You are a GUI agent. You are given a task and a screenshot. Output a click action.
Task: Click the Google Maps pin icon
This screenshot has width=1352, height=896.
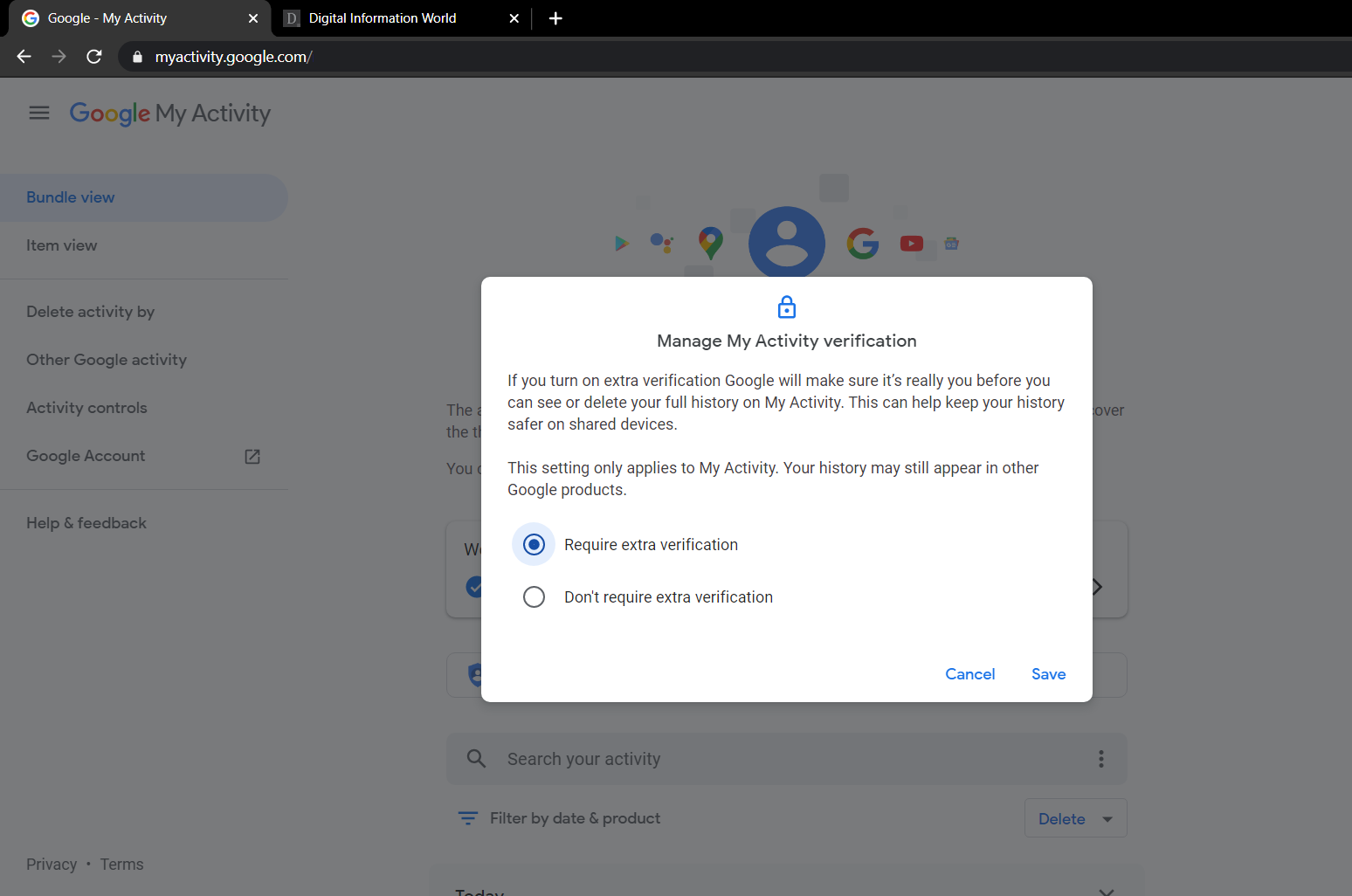711,244
